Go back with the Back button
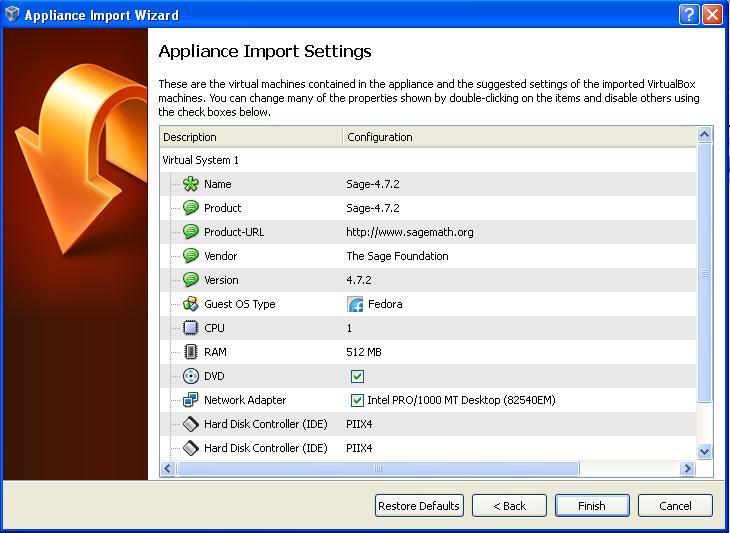730x533 pixels. [x=509, y=506]
